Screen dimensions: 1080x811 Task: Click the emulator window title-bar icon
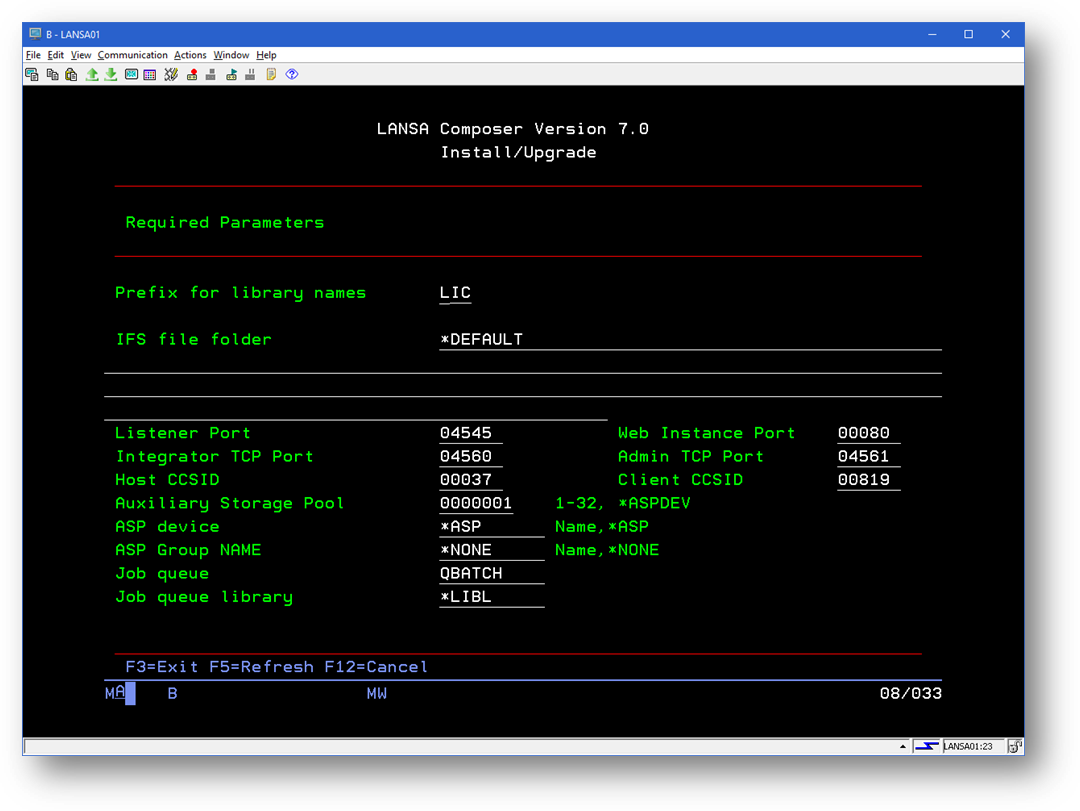35,34
